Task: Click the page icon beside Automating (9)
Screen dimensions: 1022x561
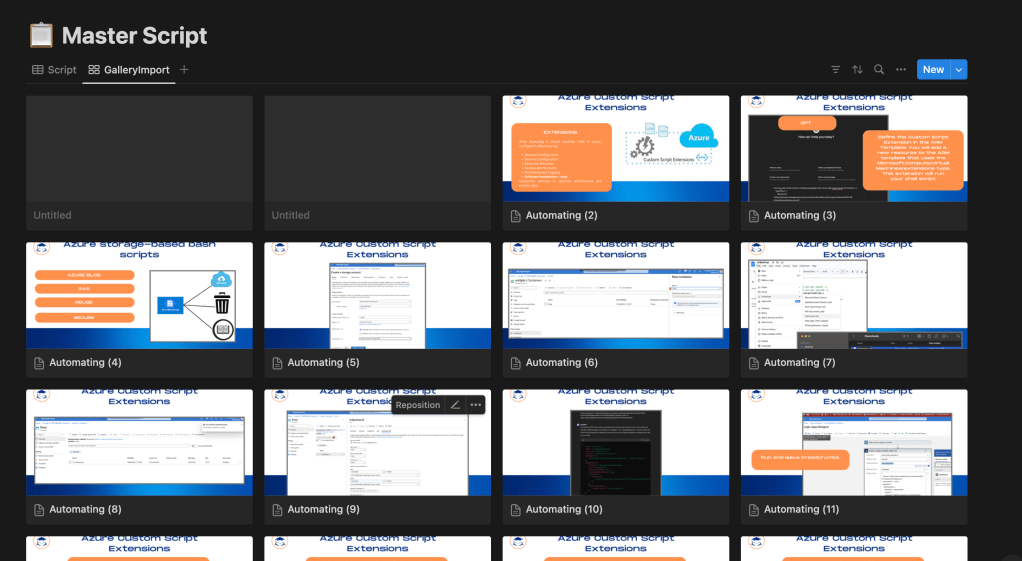Action: (278, 510)
